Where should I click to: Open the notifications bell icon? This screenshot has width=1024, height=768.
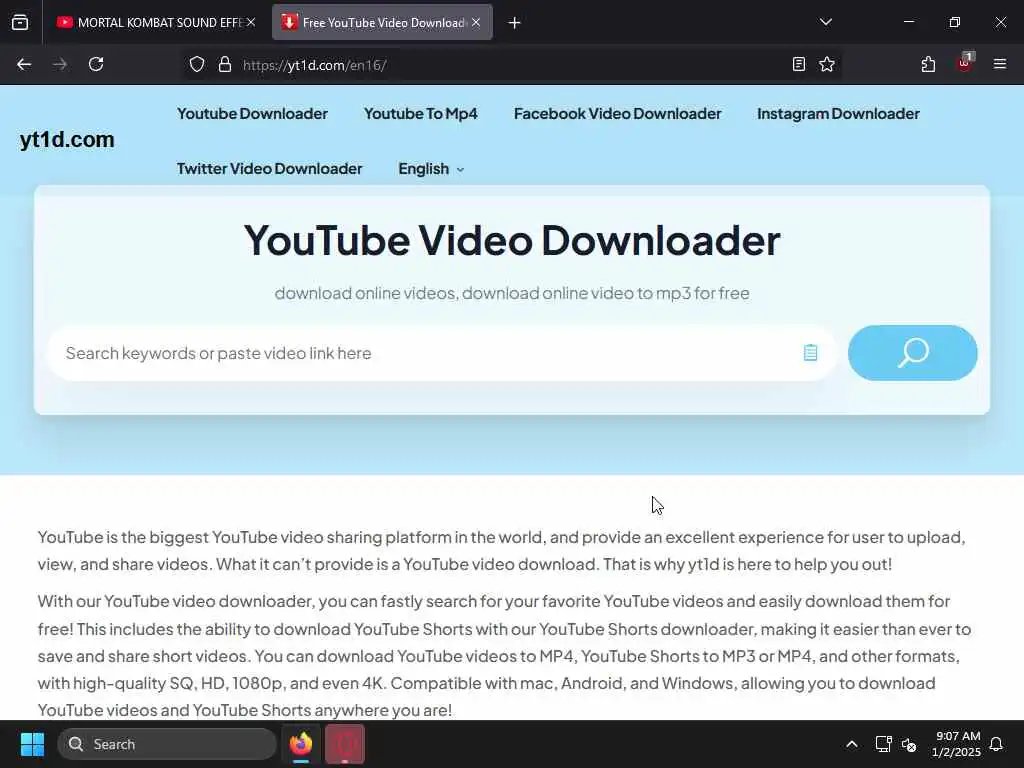click(x=997, y=744)
